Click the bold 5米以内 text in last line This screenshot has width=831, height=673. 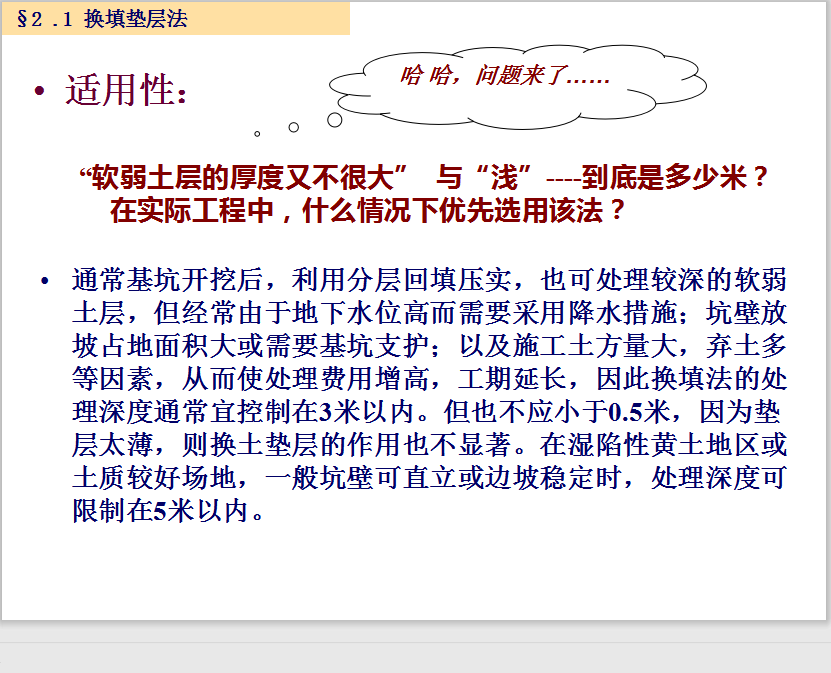coord(198,511)
